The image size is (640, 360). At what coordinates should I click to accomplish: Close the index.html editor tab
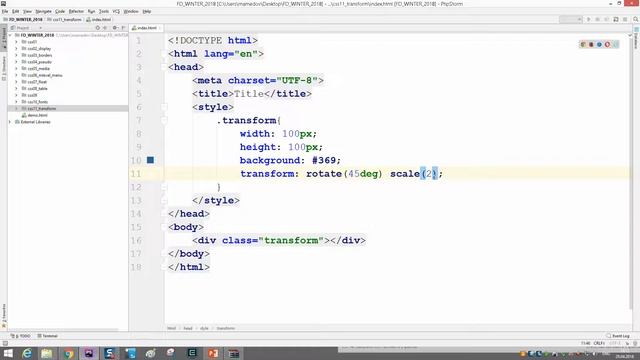[160, 28]
